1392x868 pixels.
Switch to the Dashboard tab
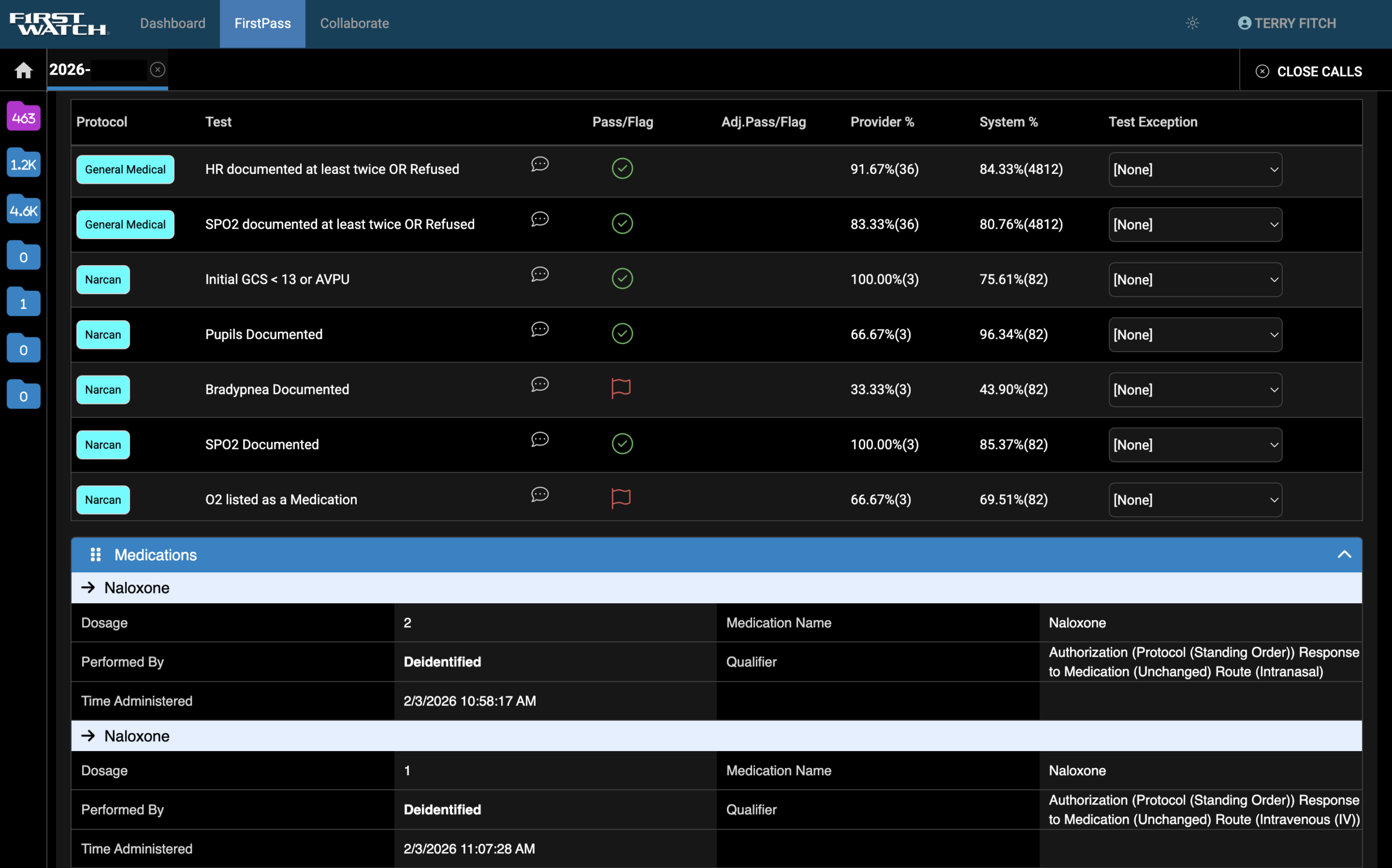tap(173, 23)
